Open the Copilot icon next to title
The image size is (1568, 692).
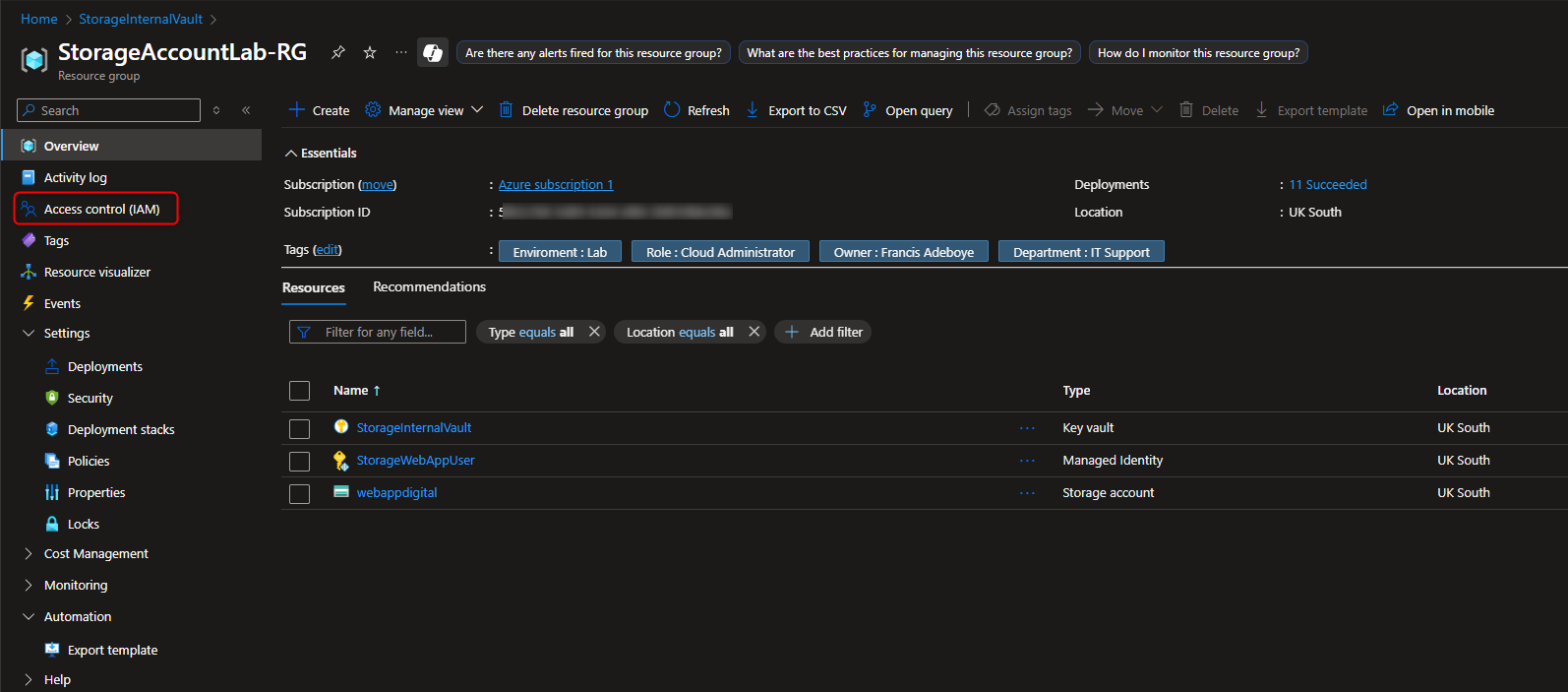pyautogui.click(x=433, y=53)
